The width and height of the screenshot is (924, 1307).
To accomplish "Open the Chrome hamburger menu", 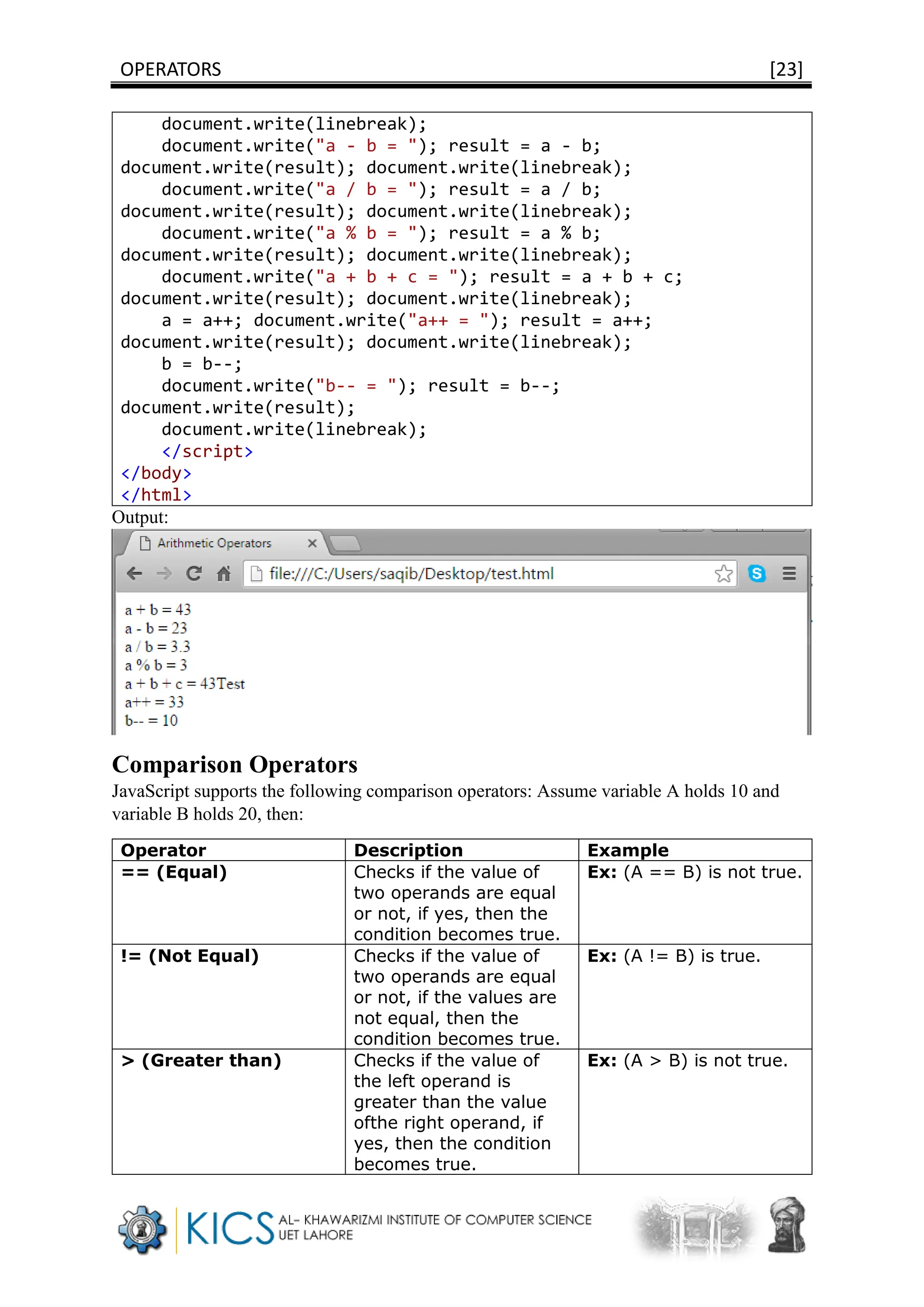I will tap(789, 573).
